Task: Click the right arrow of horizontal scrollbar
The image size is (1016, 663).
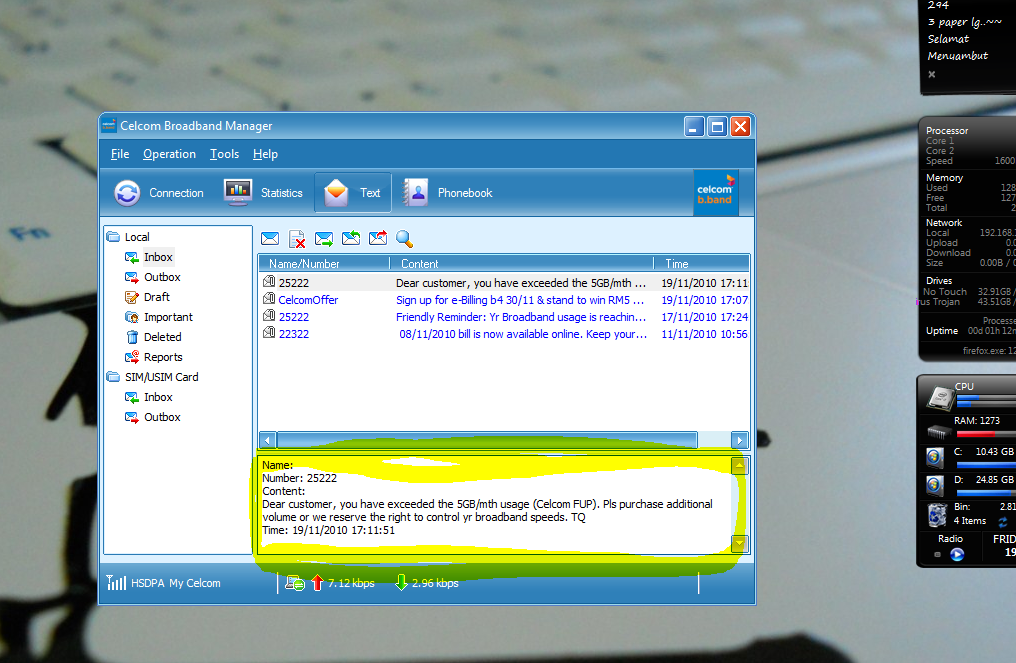Action: click(739, 440)
